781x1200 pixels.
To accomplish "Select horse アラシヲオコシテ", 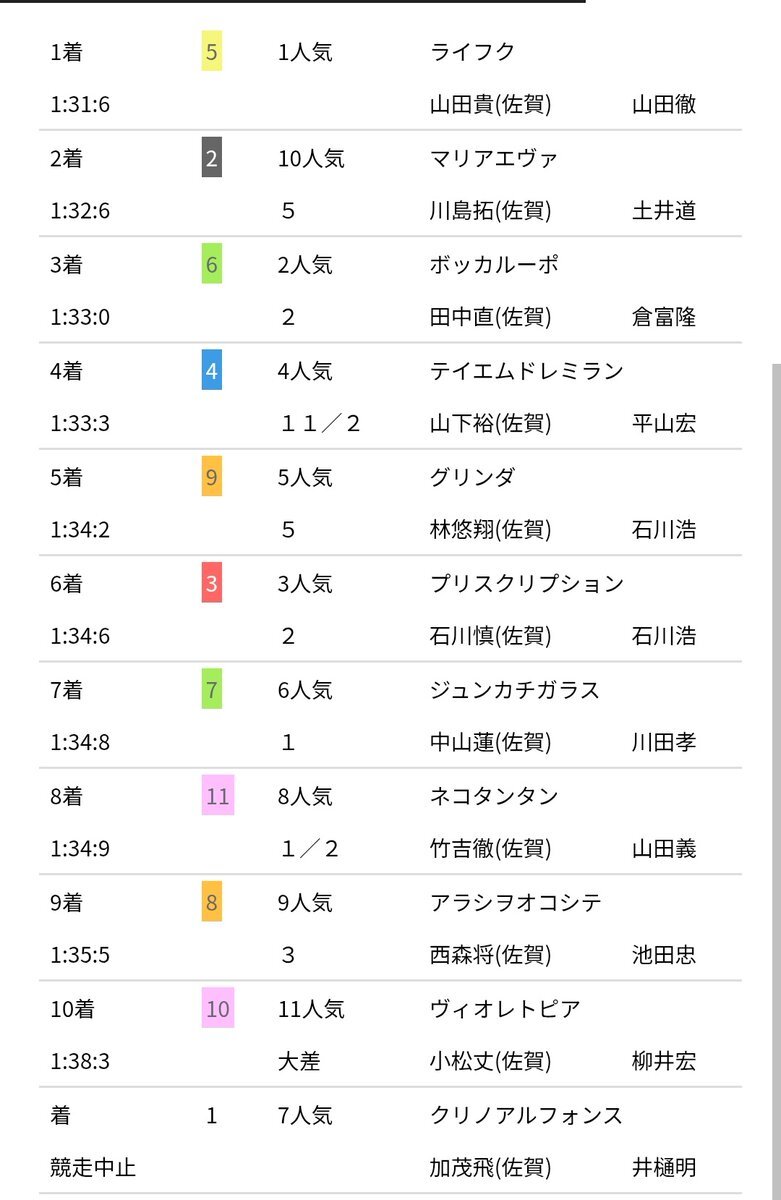I will pos(516,903).
